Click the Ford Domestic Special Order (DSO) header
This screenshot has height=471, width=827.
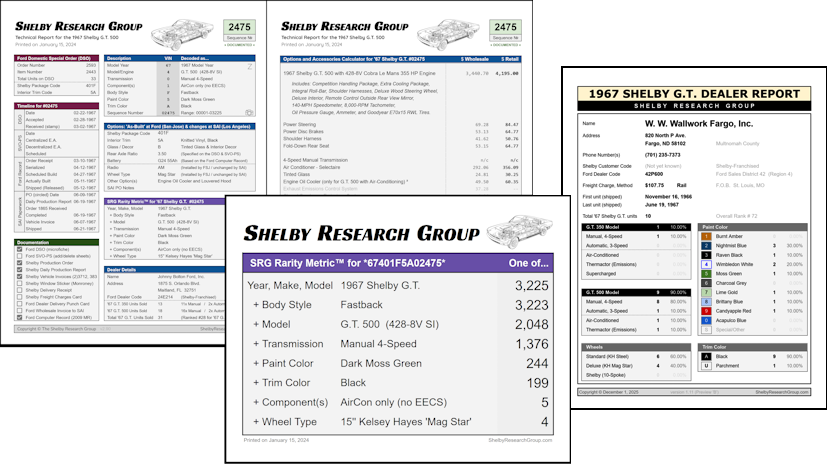56,58
